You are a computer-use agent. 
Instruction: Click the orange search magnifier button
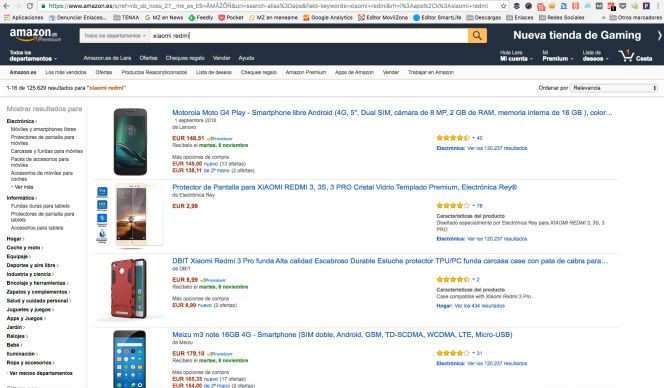pos(477,36)
